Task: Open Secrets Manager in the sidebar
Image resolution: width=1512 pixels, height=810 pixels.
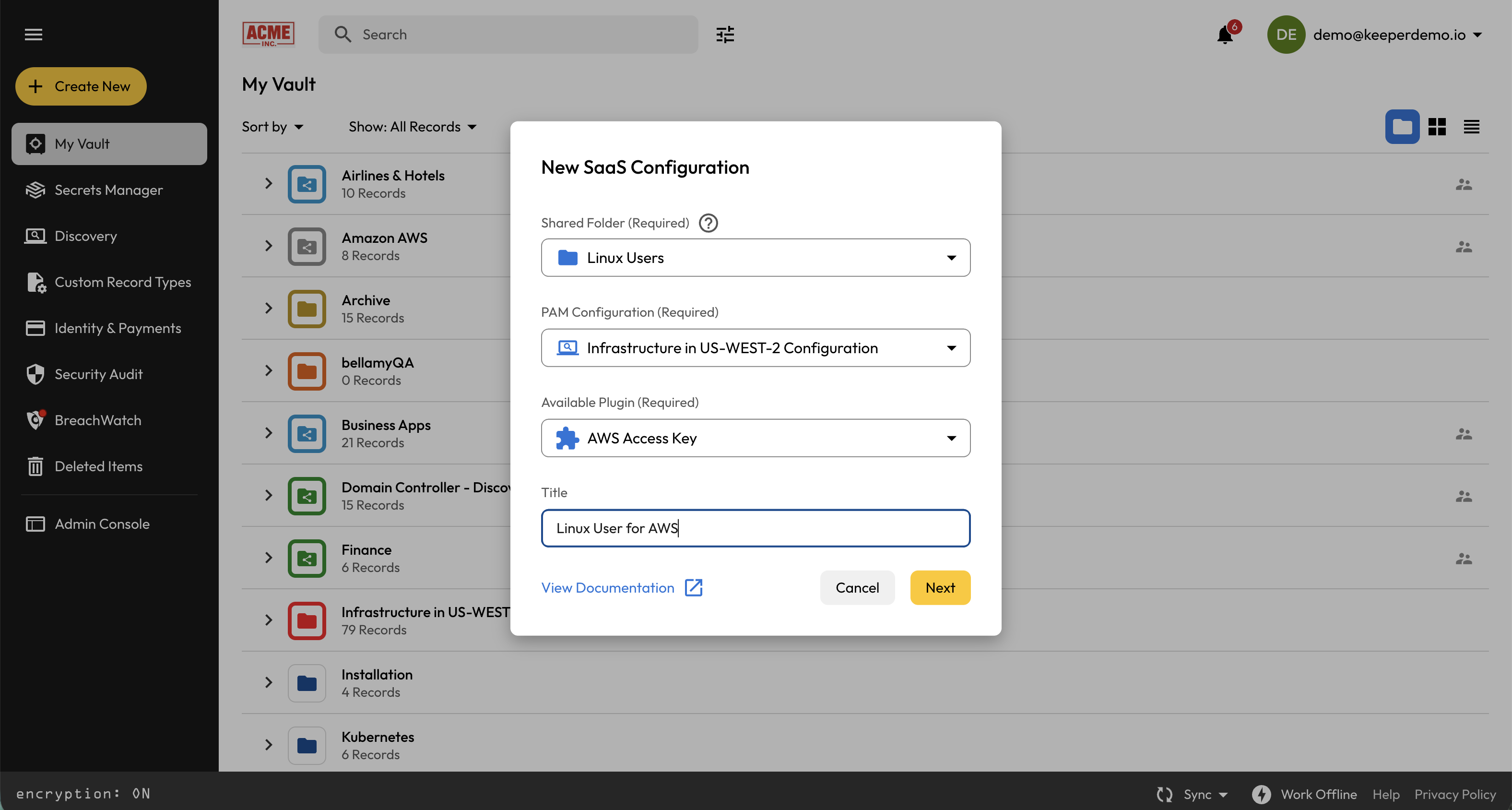Action: pyautogui.click(x=108, y=190)
